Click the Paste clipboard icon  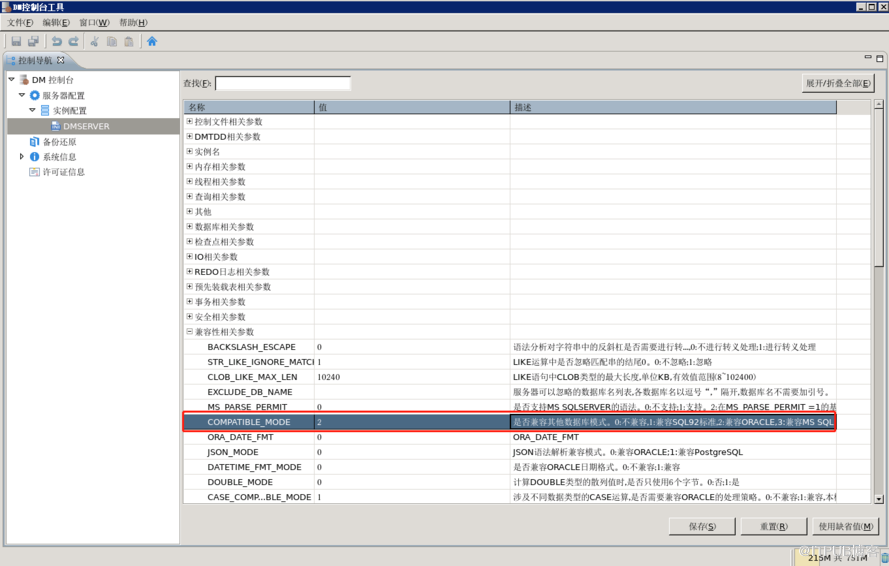click(x=128, y=41)
